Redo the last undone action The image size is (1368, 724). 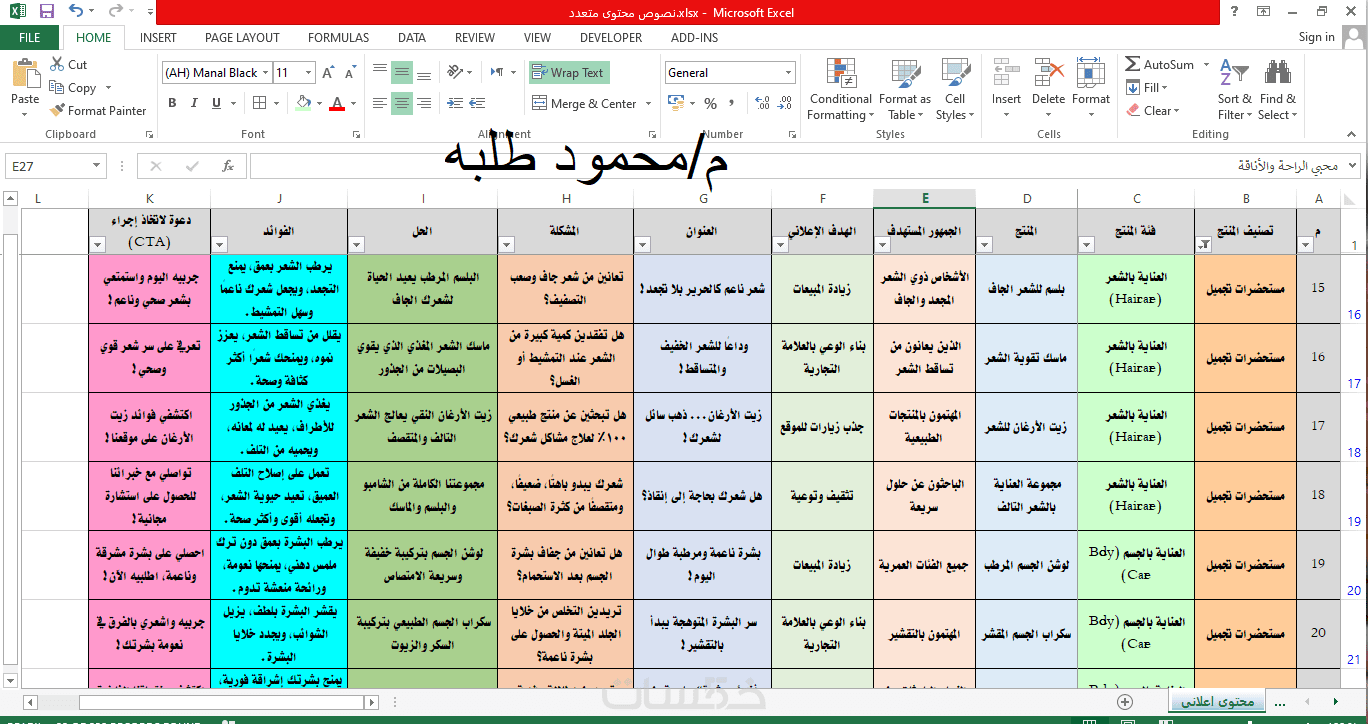tap(114, 12)
